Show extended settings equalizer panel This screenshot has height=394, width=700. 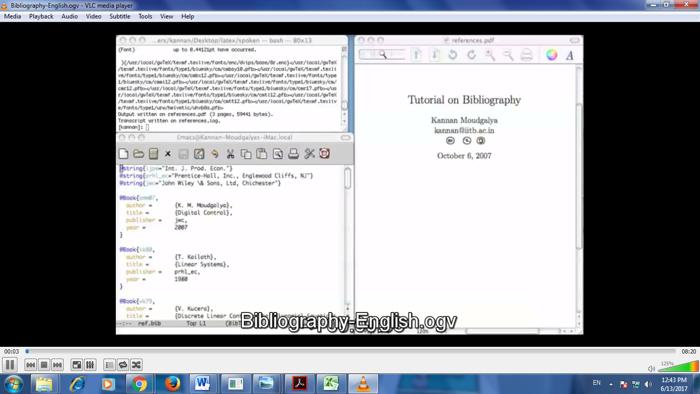[90, 365]
